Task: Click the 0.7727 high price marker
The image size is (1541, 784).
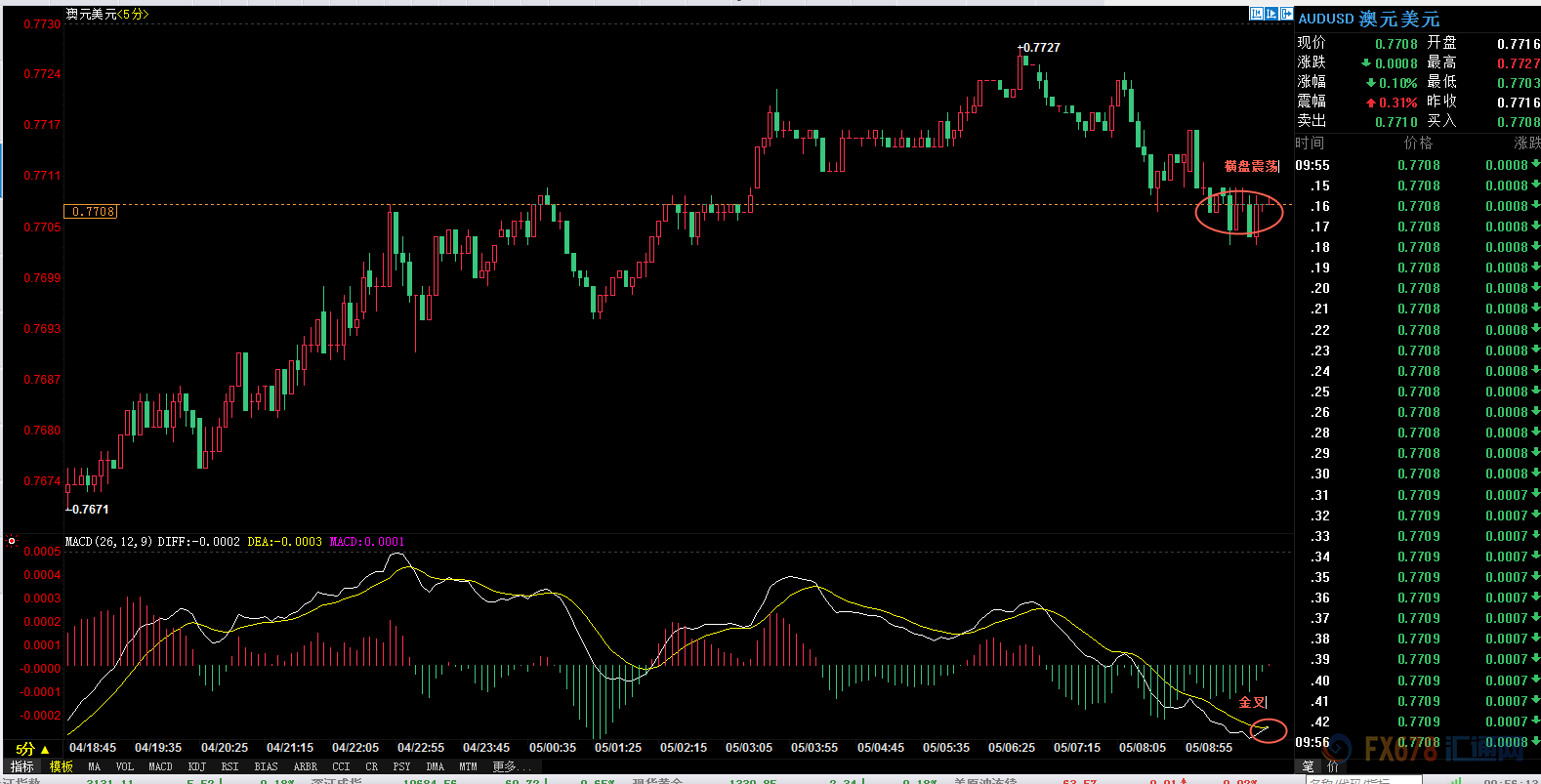Action: tap(1039, 47)
